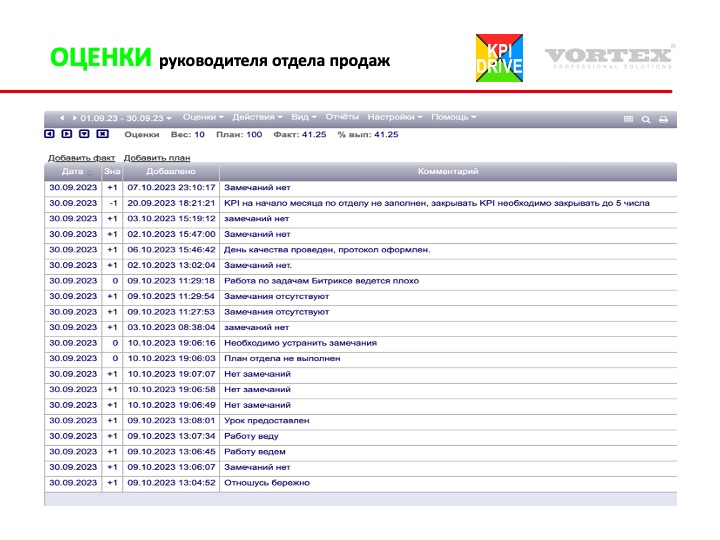720x540 pixels.
Task: Select row added 09.10.2023 11:27:53
Action: (x=360, y=312)
